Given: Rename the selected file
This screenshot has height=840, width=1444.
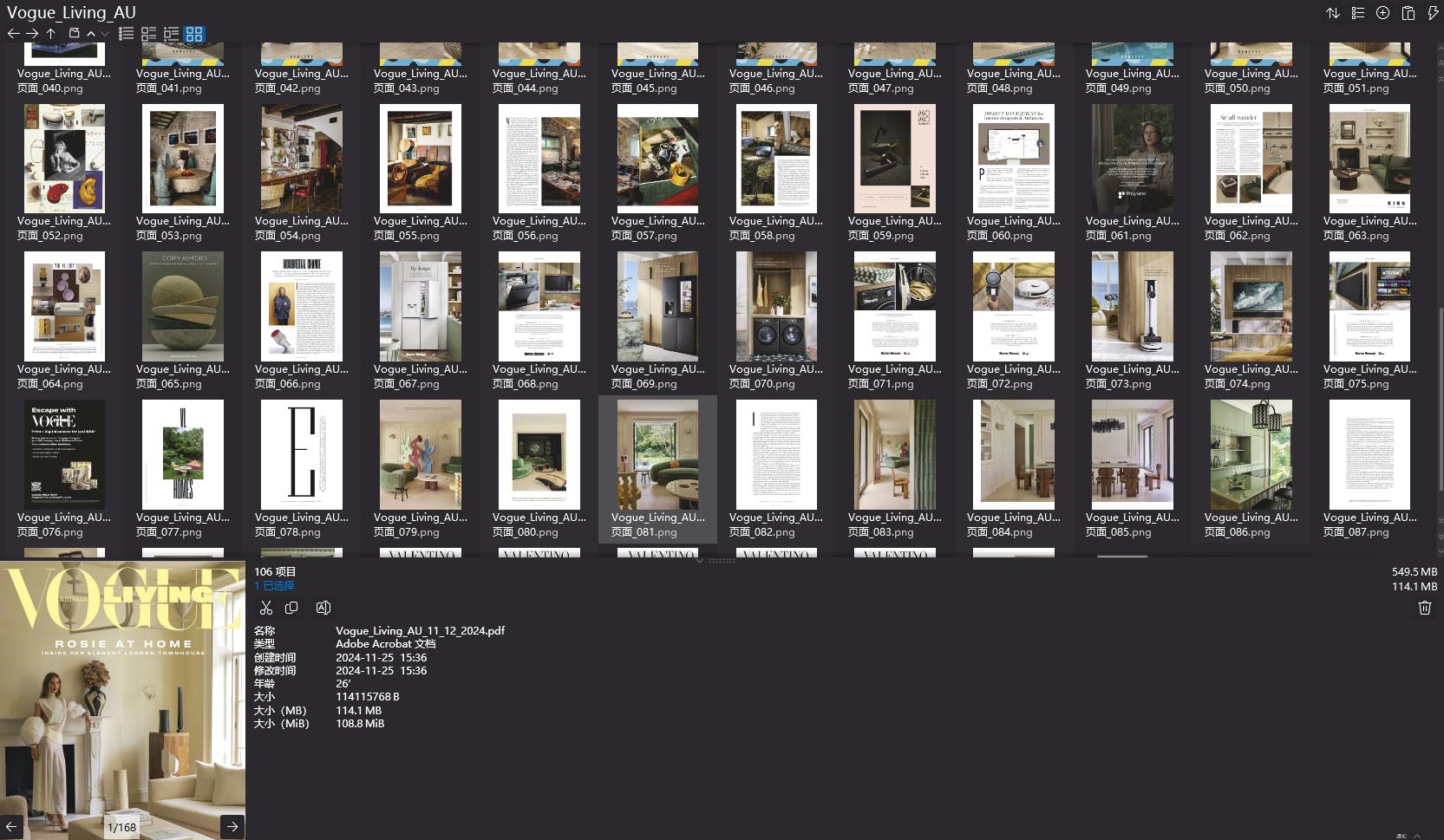Looking at the screenshot, I should pyautogui.click(x=323, y=608).
